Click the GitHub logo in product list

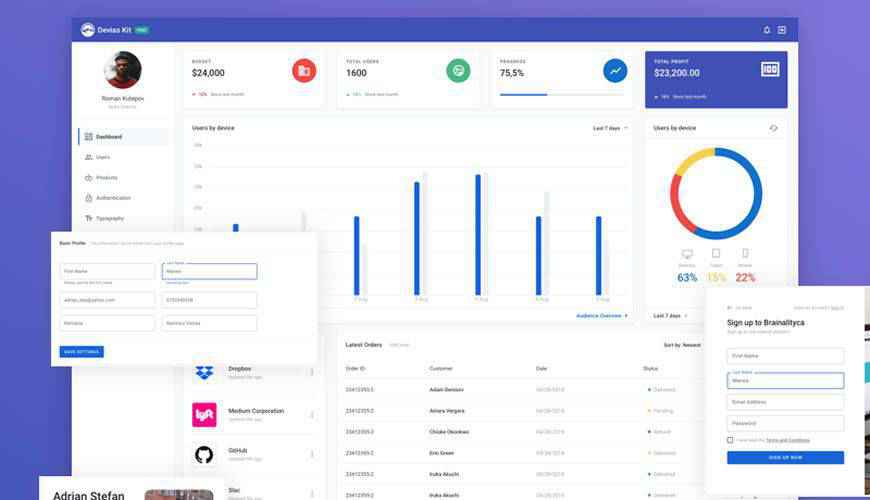(x=205, y=455)
